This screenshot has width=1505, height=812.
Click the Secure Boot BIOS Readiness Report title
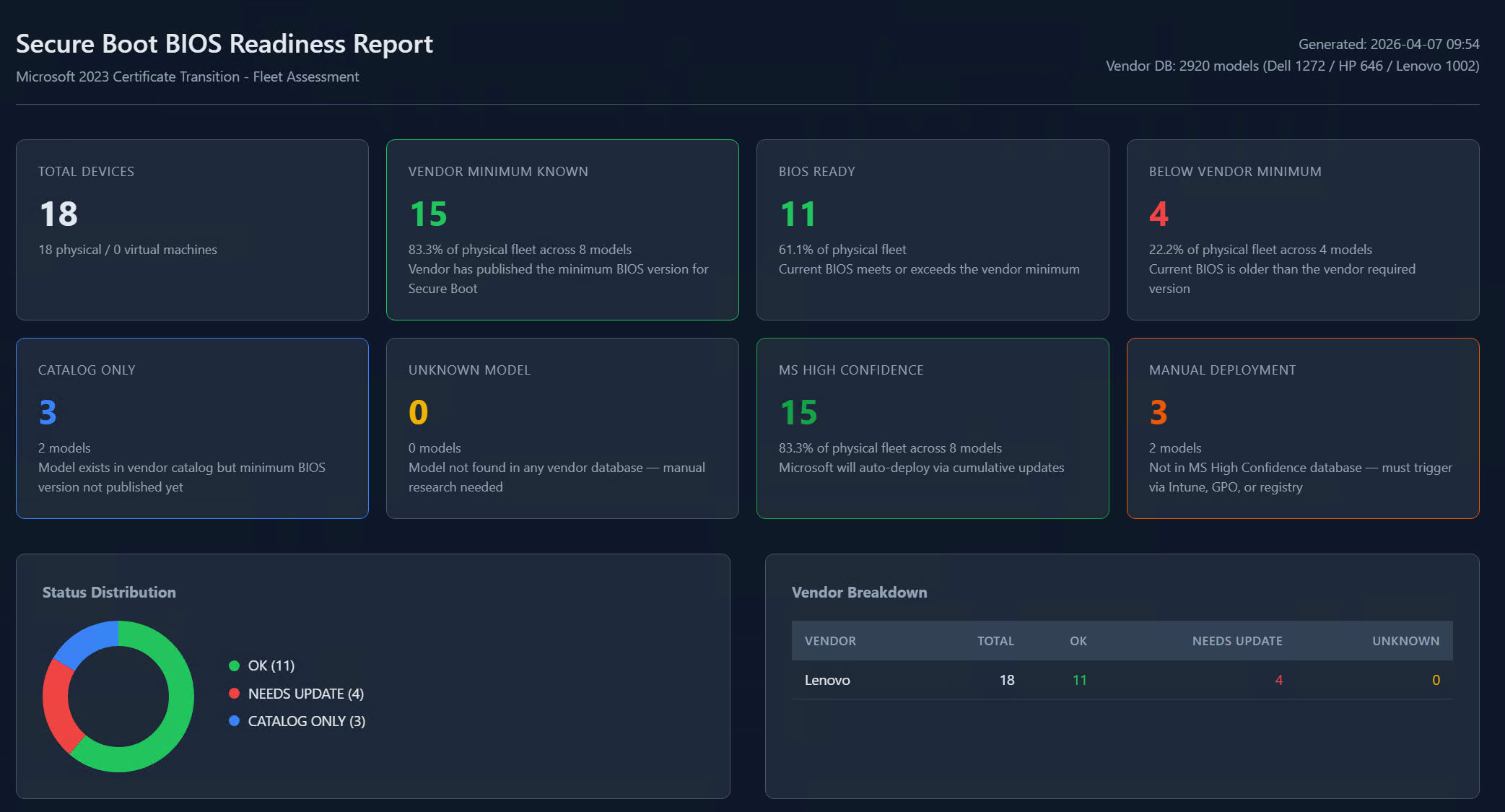tap(224, 44)
